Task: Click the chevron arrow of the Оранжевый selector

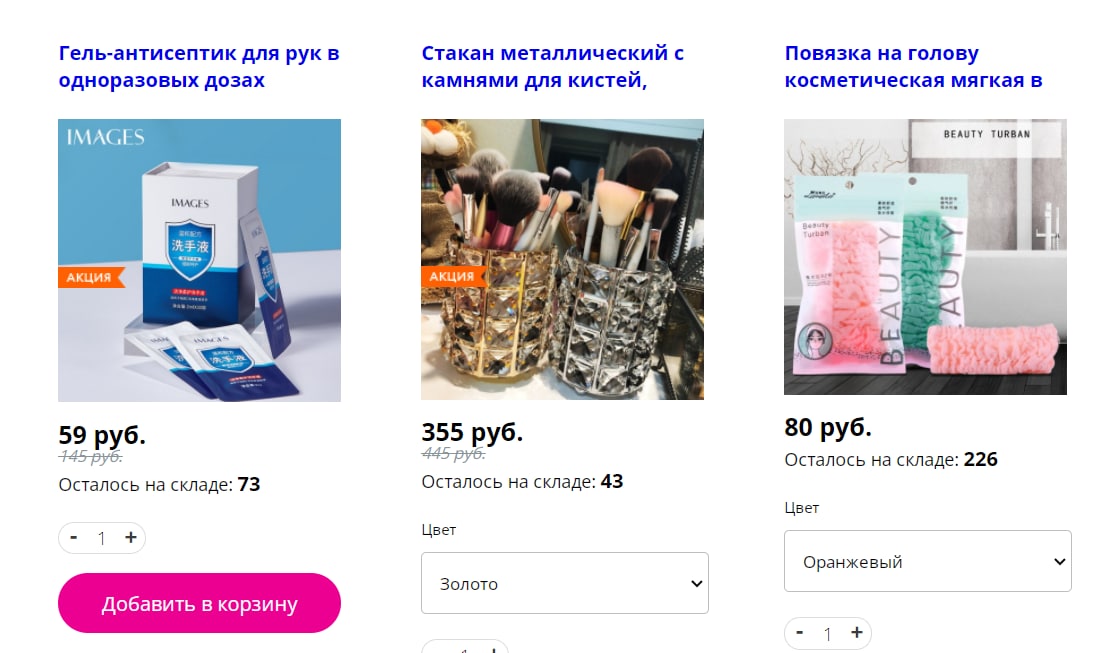Action: pos(1059,562)
